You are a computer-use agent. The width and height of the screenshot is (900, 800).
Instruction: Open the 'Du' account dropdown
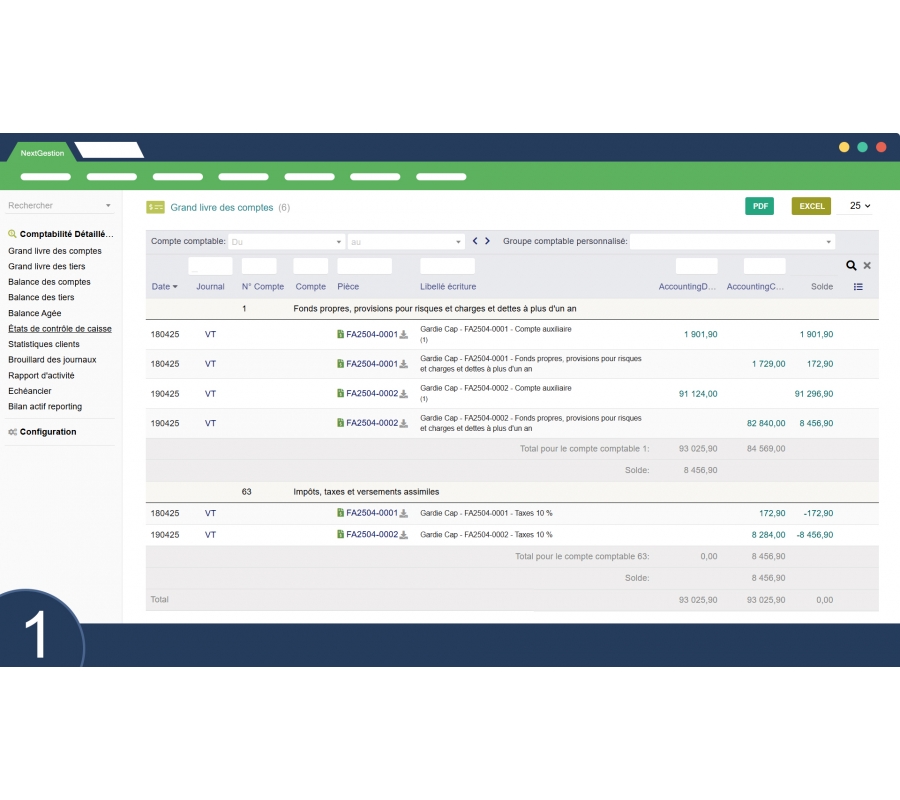286,242
